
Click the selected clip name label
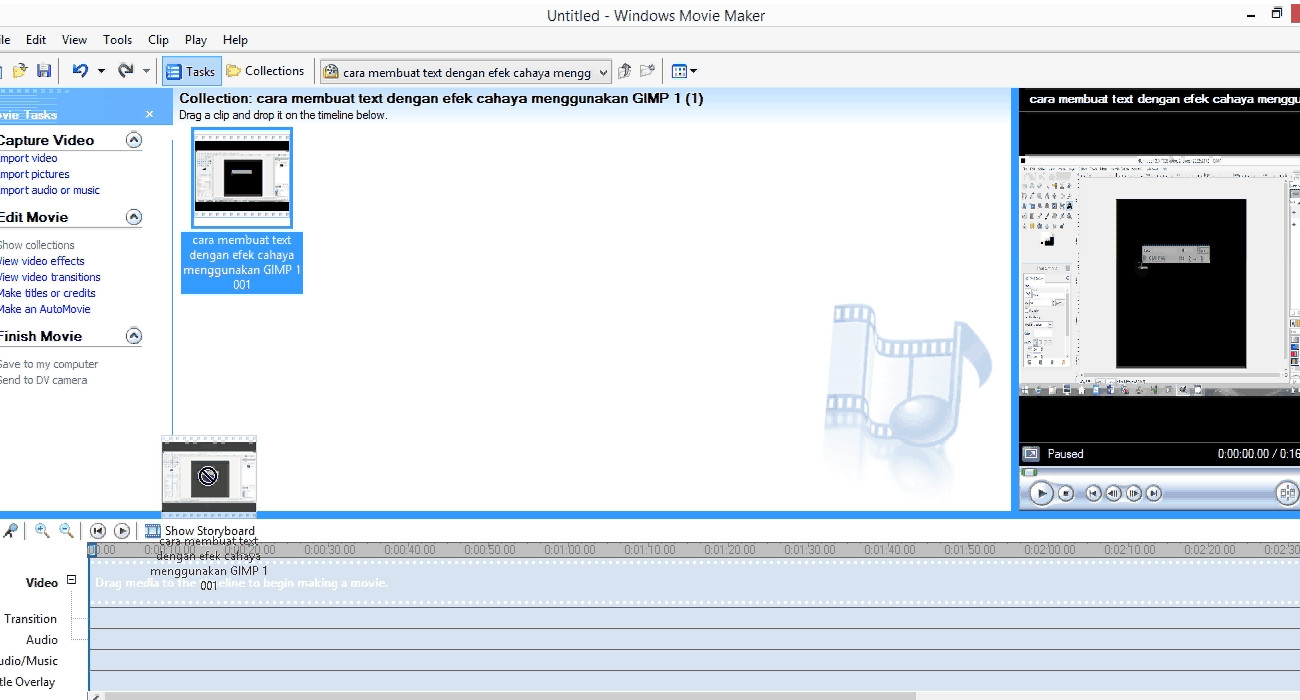pyautogui.click(x=242, y=262)
